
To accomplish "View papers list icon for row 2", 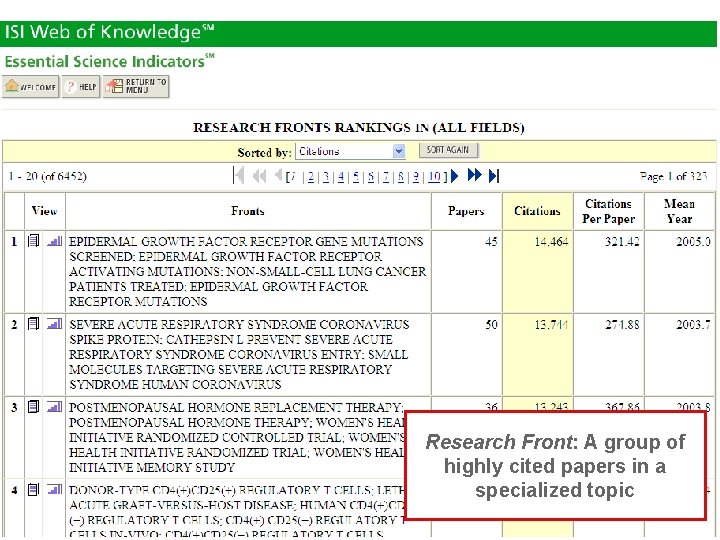I will point(34,324).
